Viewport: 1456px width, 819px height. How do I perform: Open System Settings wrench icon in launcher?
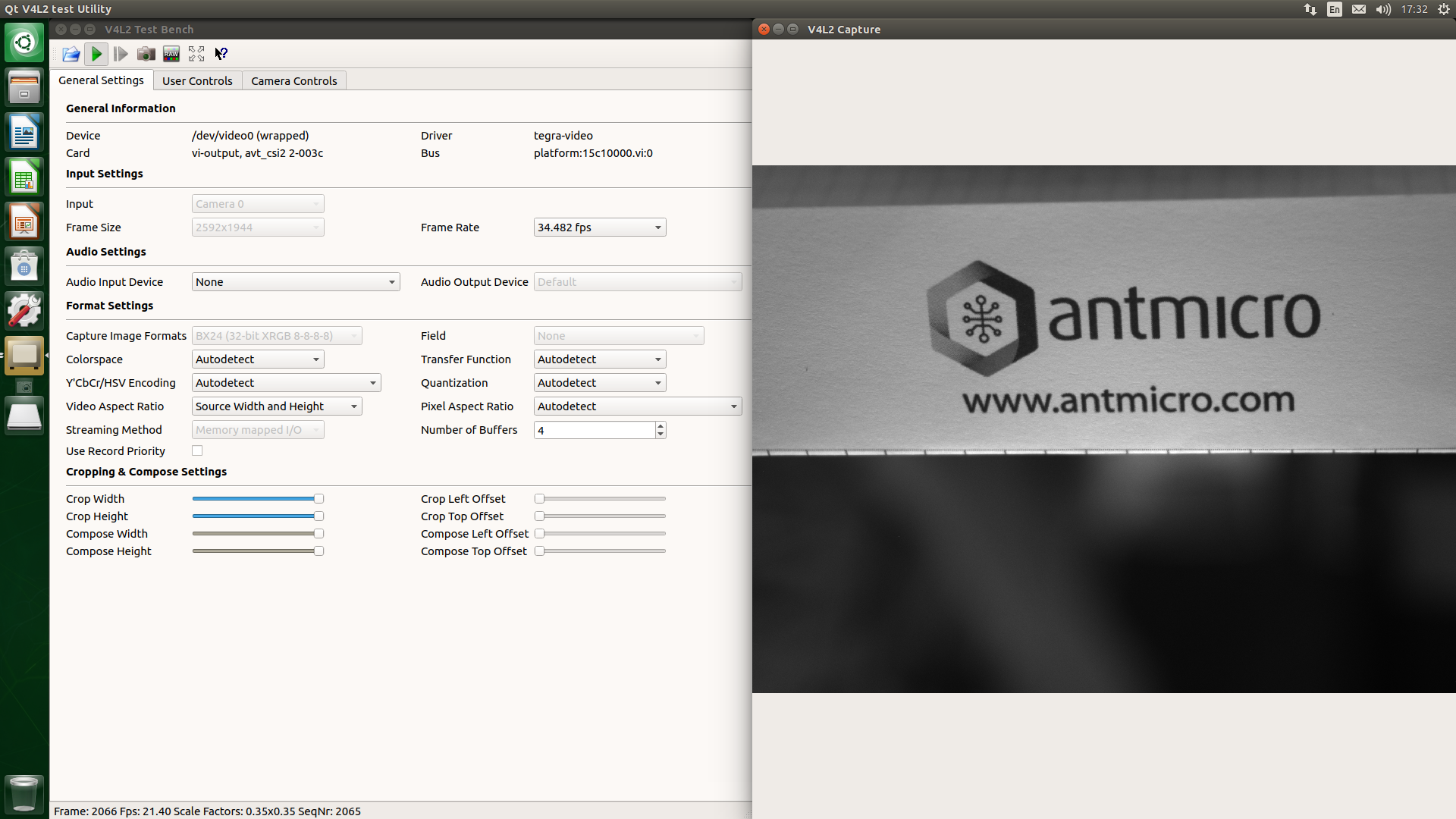(x=24, y=311)
